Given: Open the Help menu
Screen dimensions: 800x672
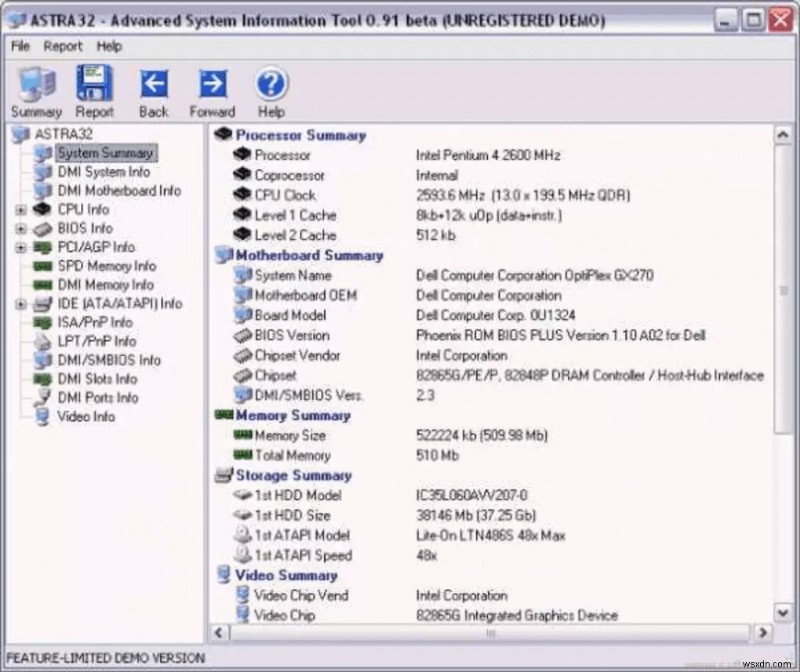Looking at the screenshot, I should click(109, 46).
